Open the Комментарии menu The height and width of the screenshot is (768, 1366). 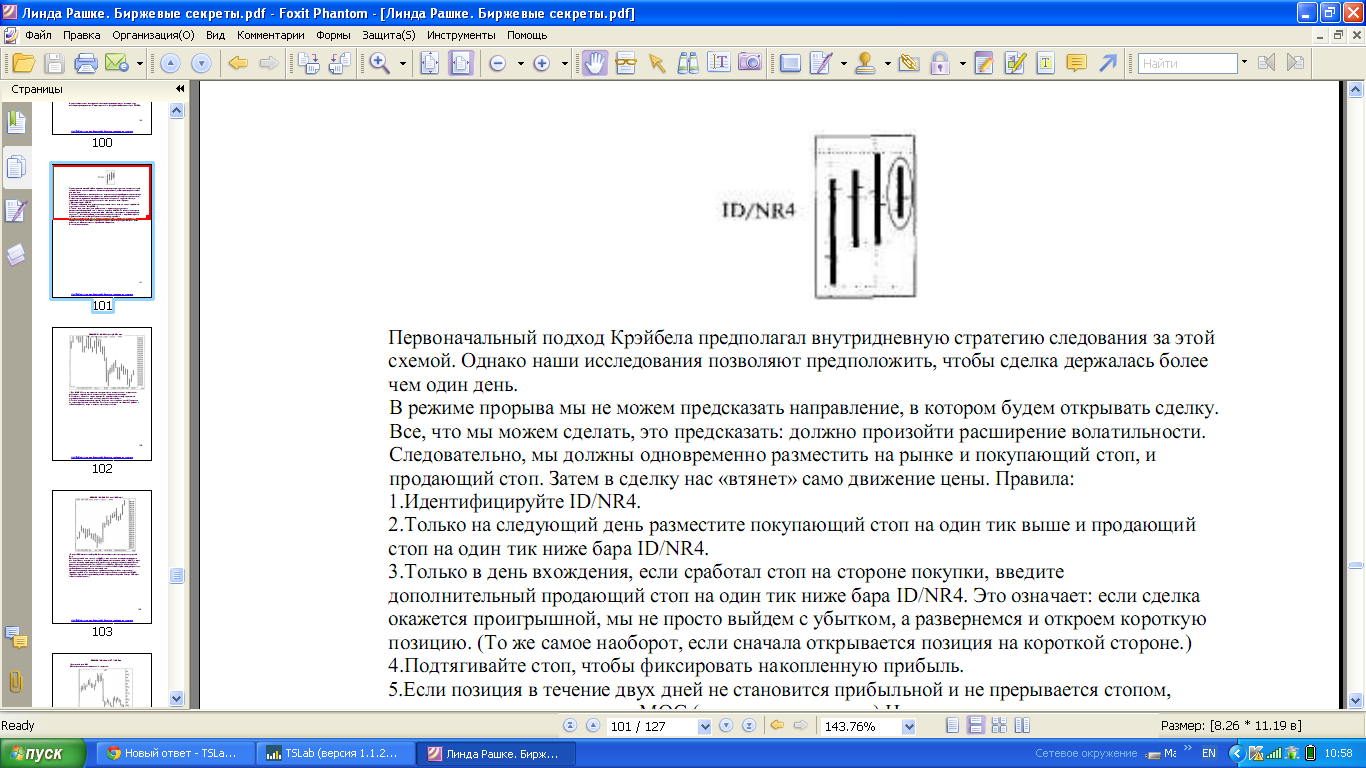[270, 35]
